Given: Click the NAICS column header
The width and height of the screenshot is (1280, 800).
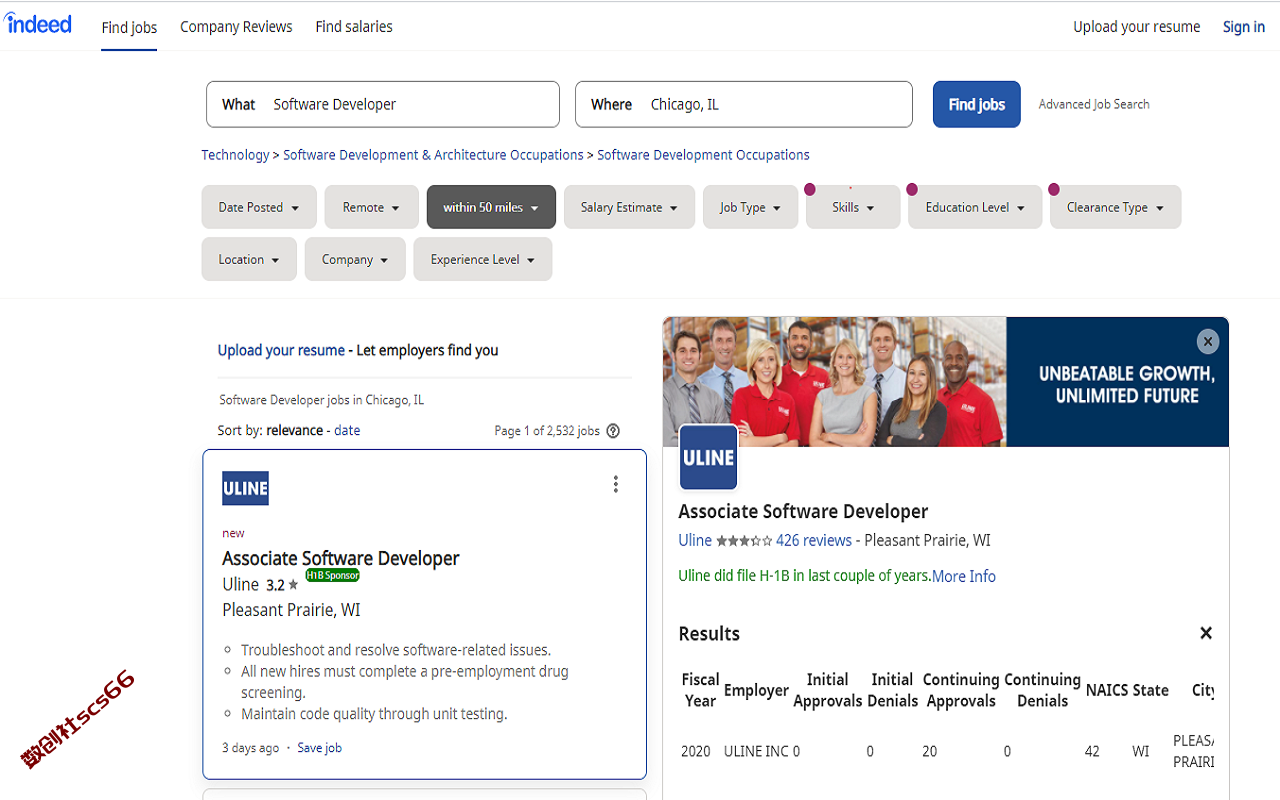Looking at the screenshot, I should tap(1107, 690).
